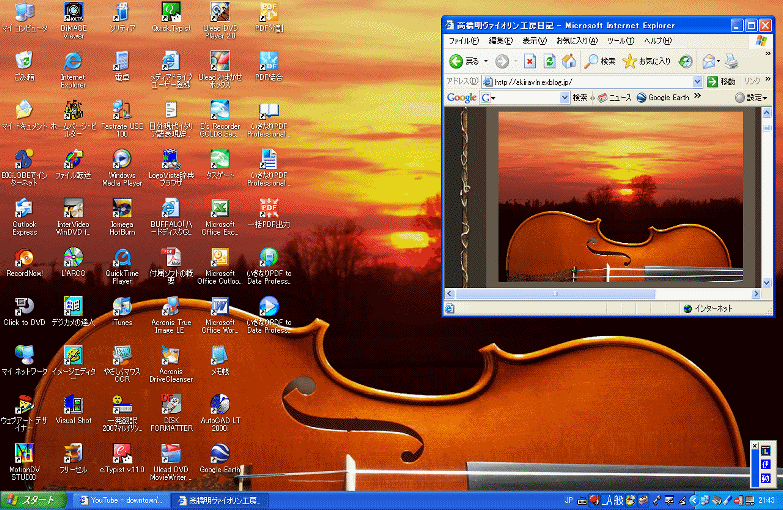Refresh the page in Internet Explorer
Screen dimensions: 783x510
pyautogui.click(x=549, y=61)
